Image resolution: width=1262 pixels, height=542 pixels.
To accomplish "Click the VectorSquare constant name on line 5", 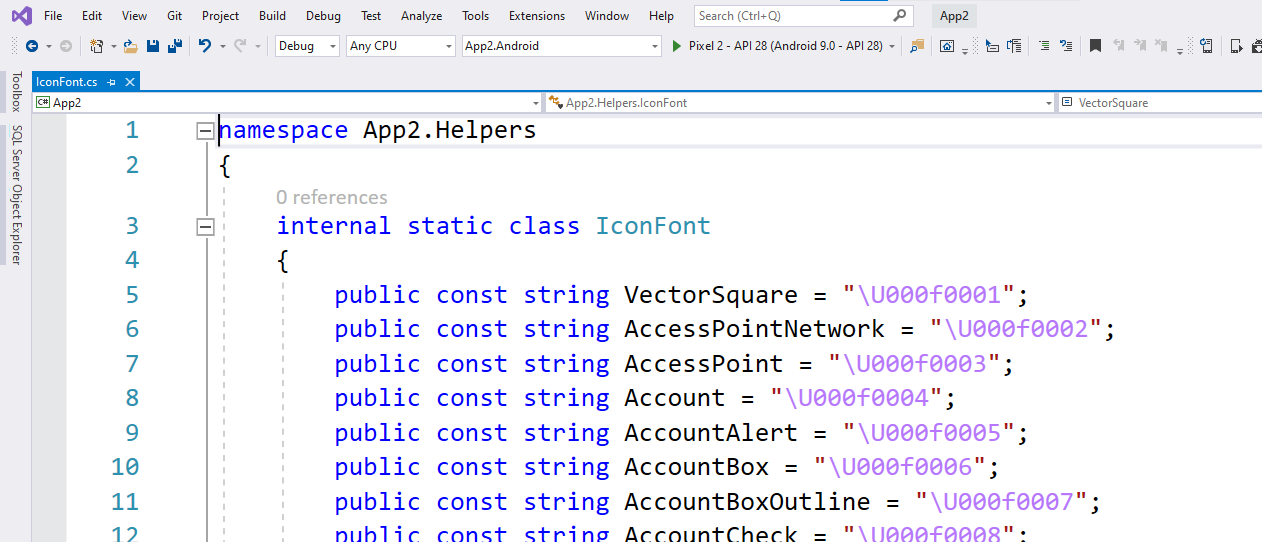I will [x=711, y=295].
